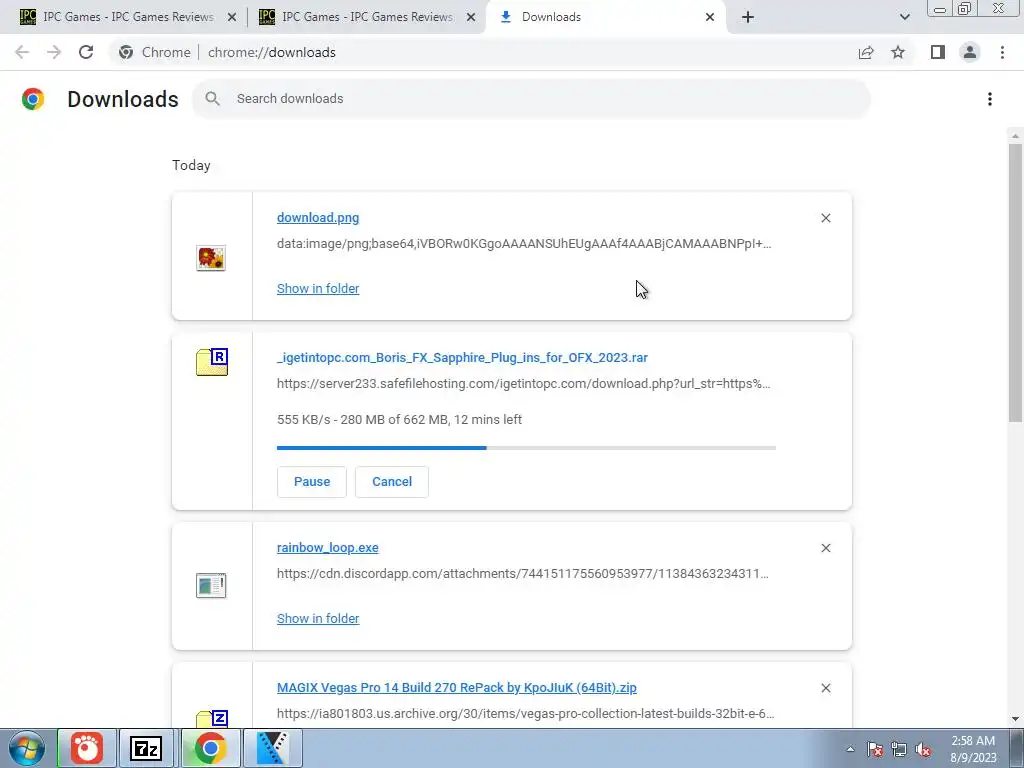
Task: Open the Windows Start menu
Action: 27,748
